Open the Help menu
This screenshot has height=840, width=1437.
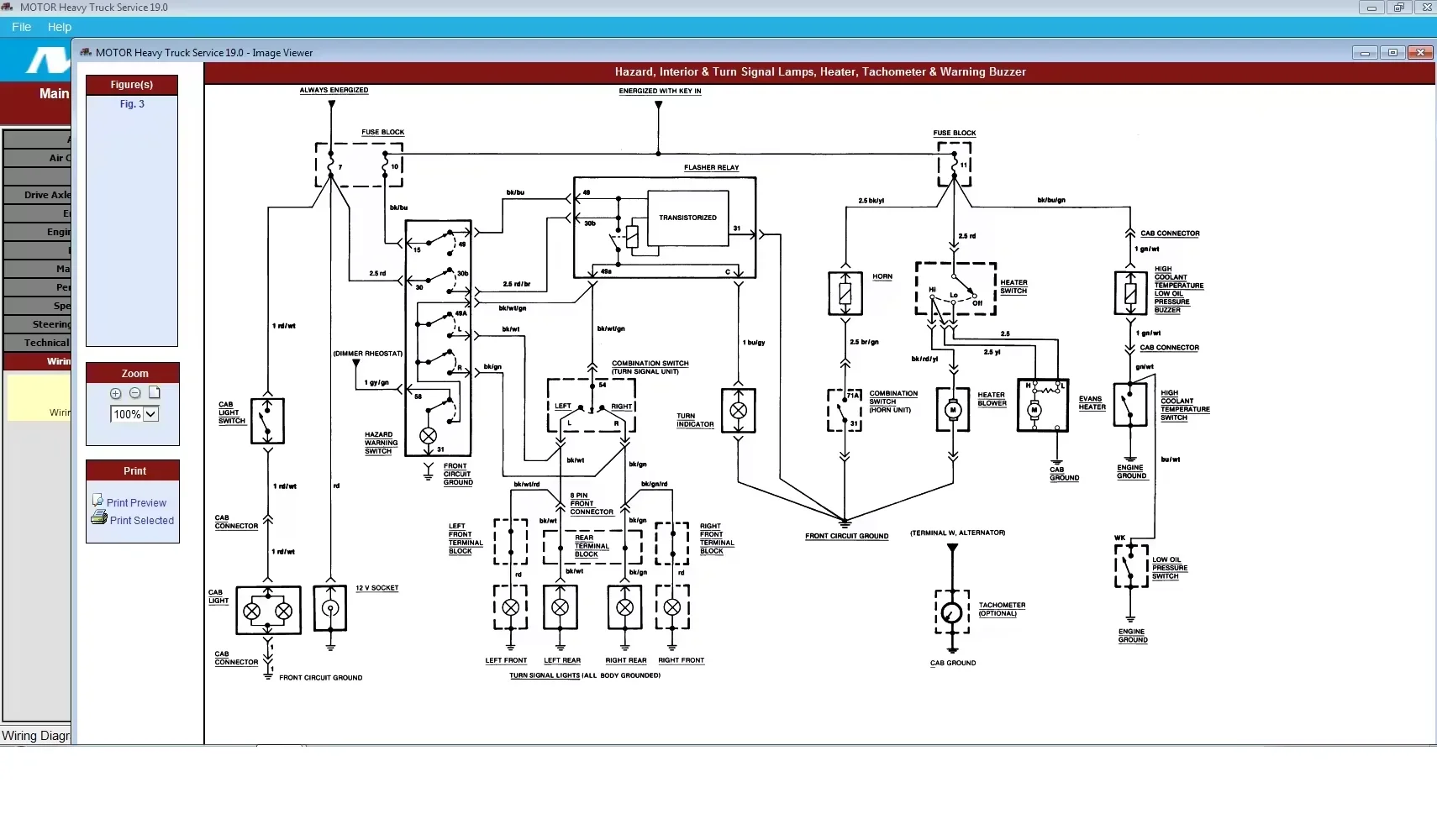pyautogui.click(x=60, y=27)
